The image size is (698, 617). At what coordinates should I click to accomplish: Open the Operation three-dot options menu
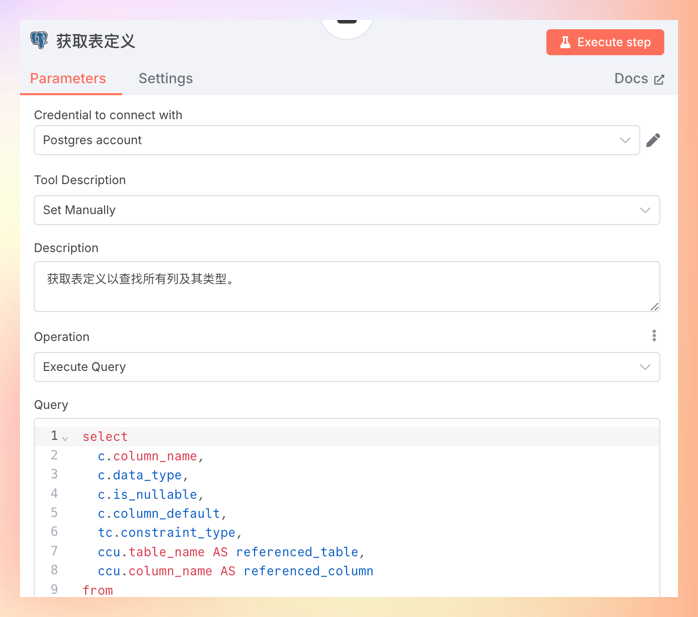pyautogui.click(x=654, y=336)
